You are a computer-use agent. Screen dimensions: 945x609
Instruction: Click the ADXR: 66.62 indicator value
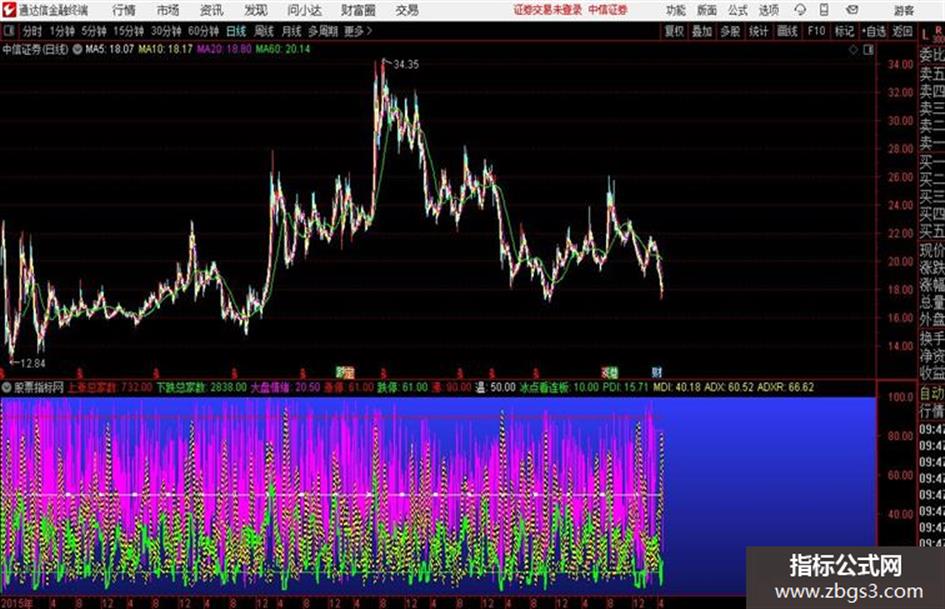click(785, 387)
